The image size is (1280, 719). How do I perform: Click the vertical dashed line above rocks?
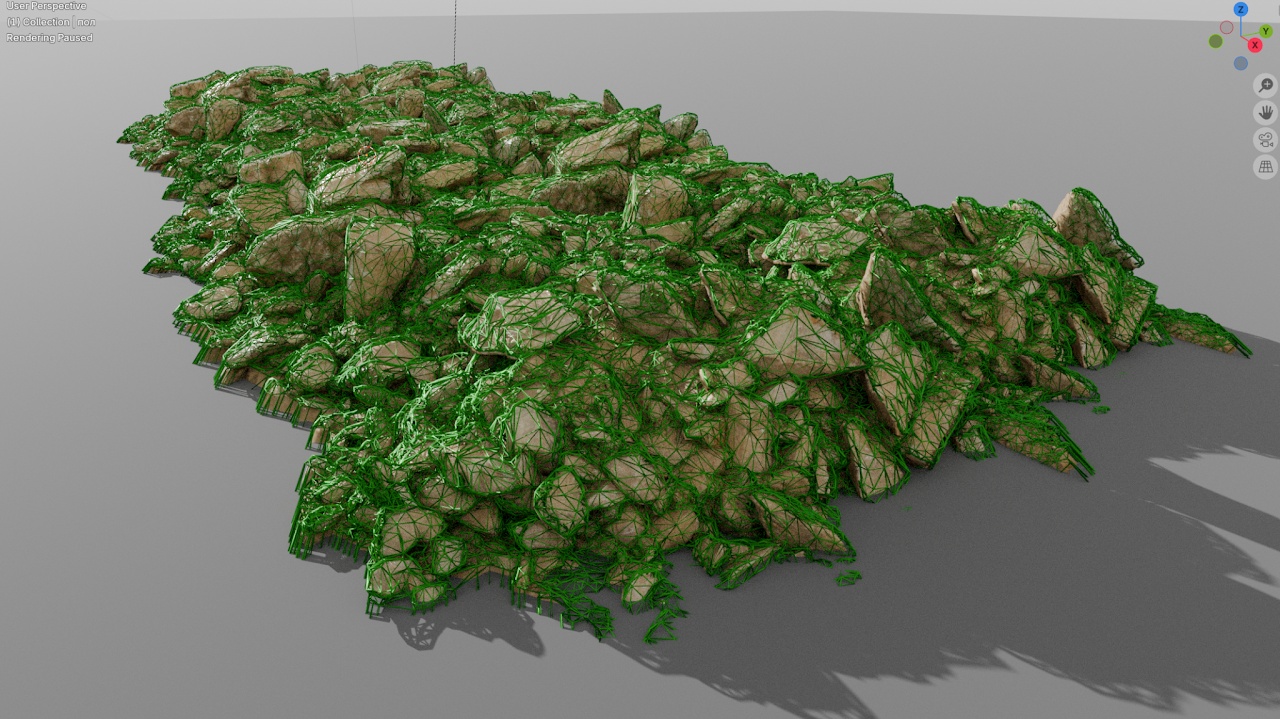coord(455,30)
